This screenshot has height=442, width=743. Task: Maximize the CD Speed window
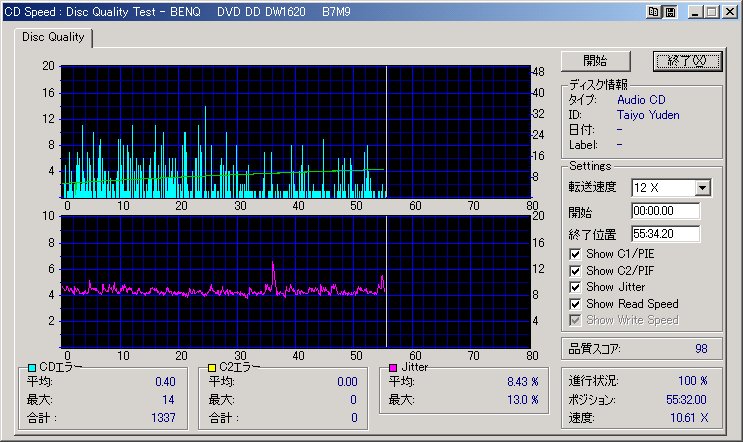[709, 11]
